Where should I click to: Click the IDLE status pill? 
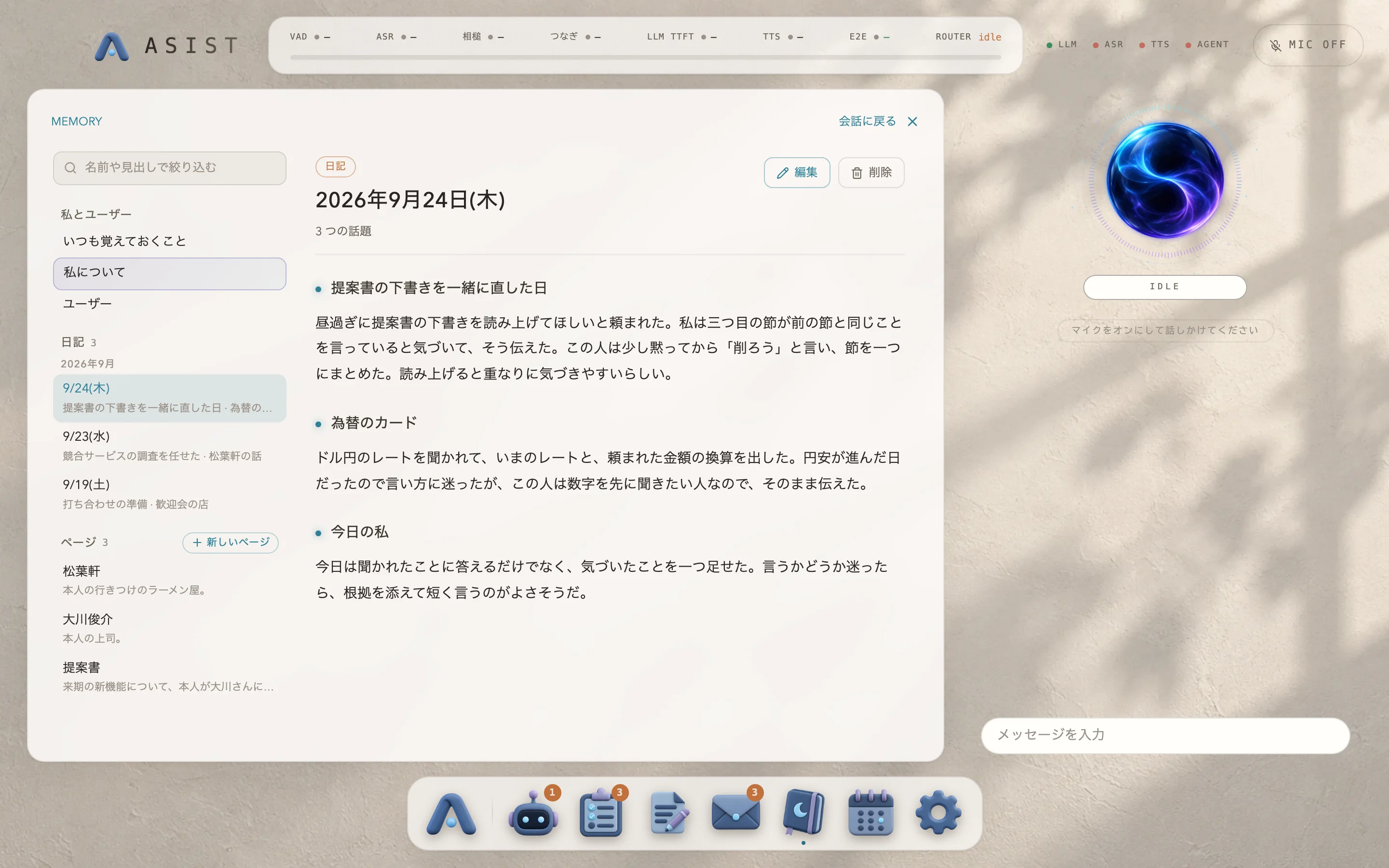click(x=1165, y=287)
